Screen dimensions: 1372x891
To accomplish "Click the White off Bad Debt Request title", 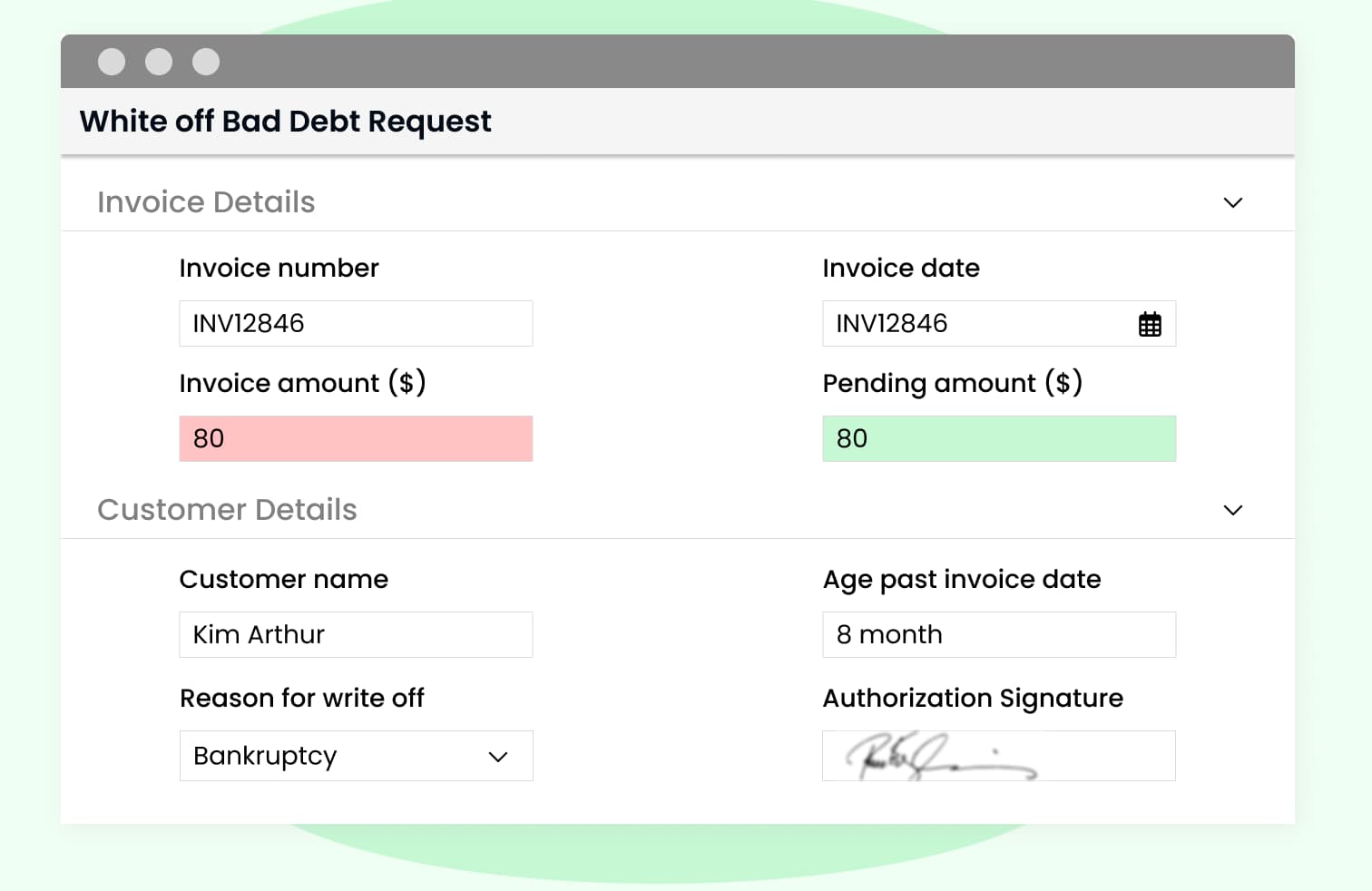I will (285, 122).
